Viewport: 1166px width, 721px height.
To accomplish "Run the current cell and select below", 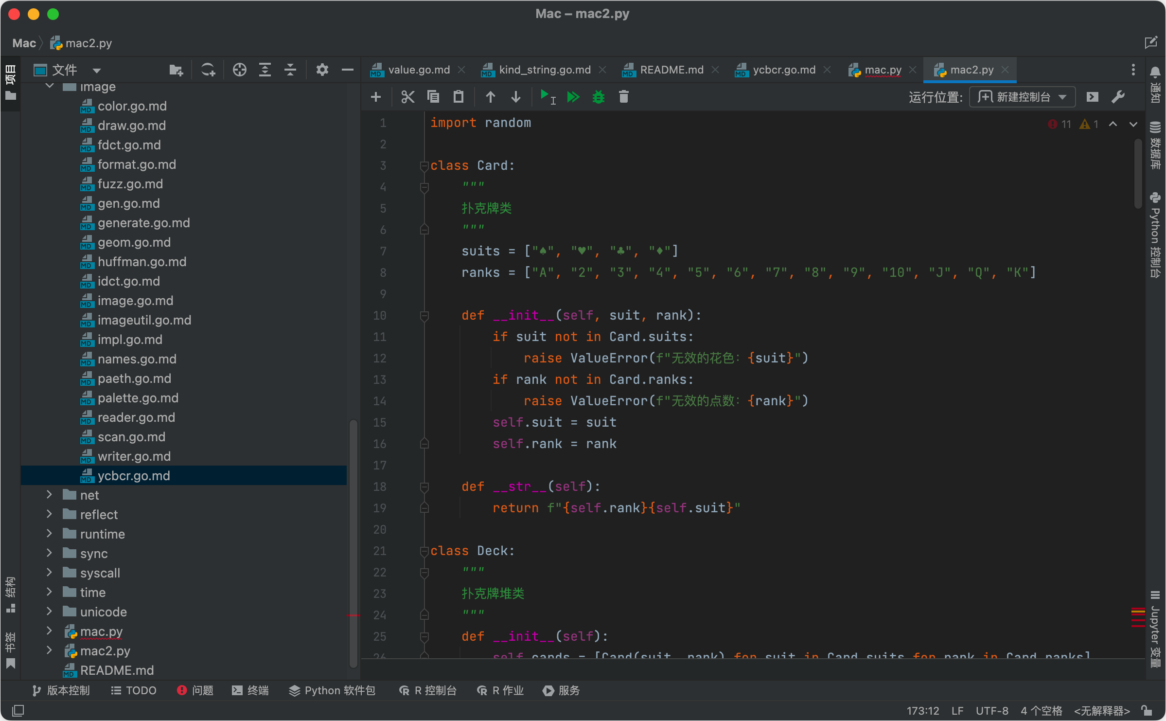I will click(547, 97).
